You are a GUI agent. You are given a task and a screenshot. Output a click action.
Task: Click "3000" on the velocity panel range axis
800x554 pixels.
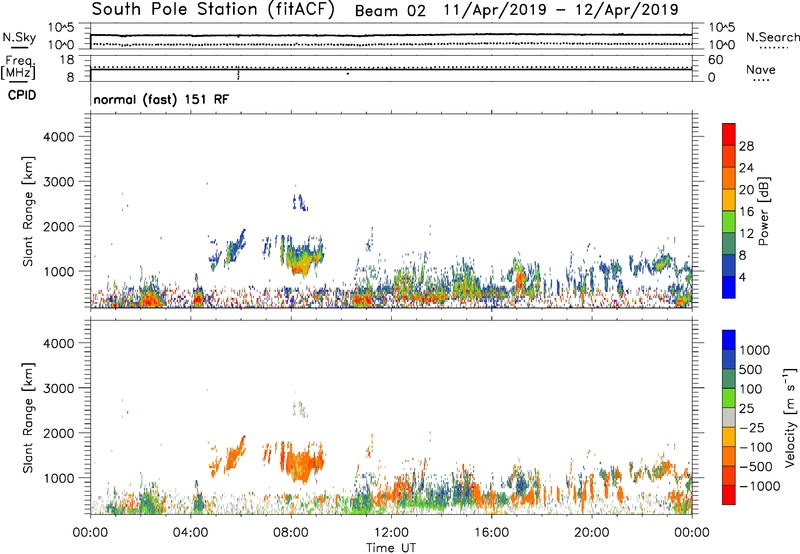(59, 388)
